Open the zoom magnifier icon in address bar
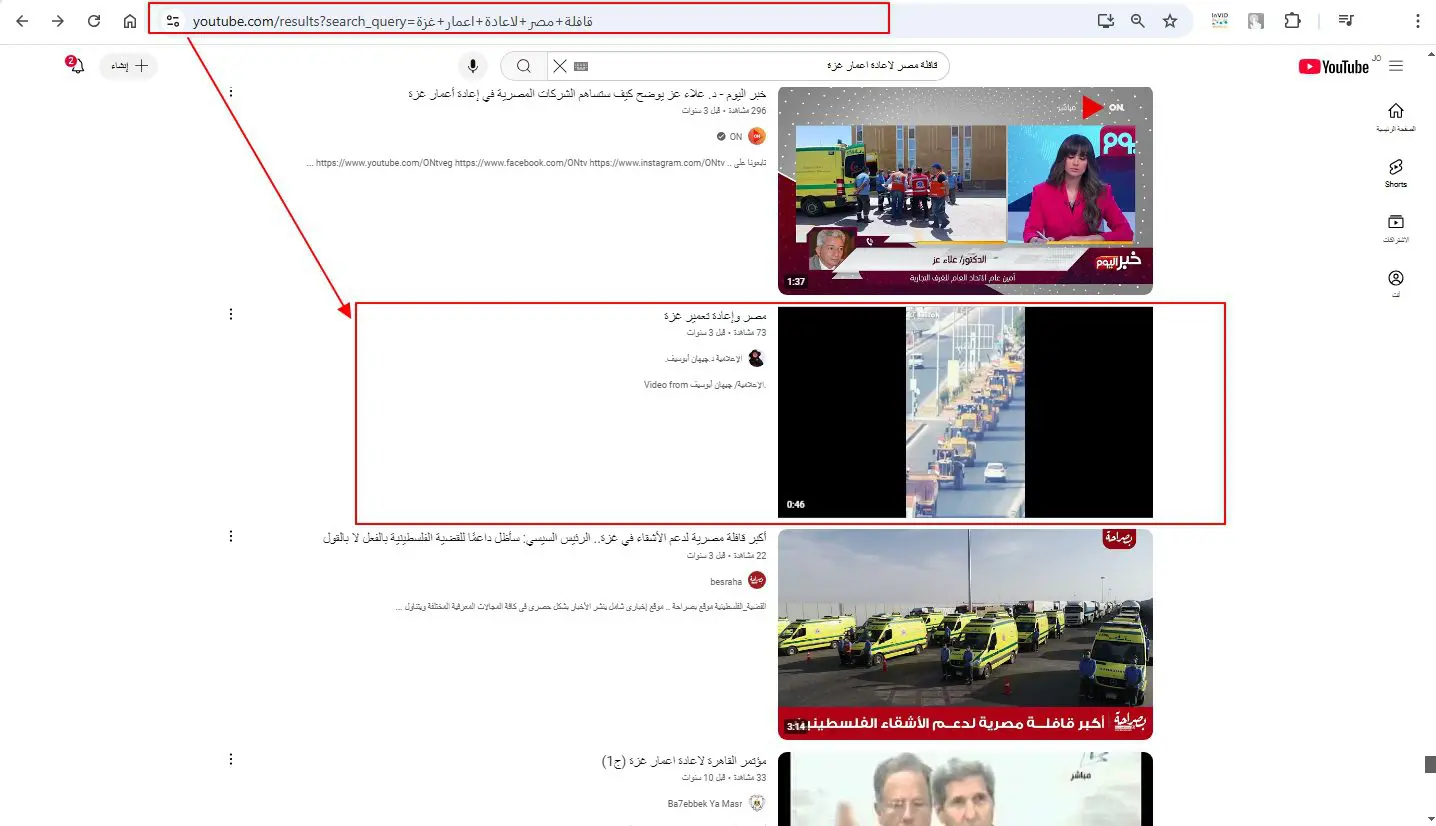 (1137, 20)
